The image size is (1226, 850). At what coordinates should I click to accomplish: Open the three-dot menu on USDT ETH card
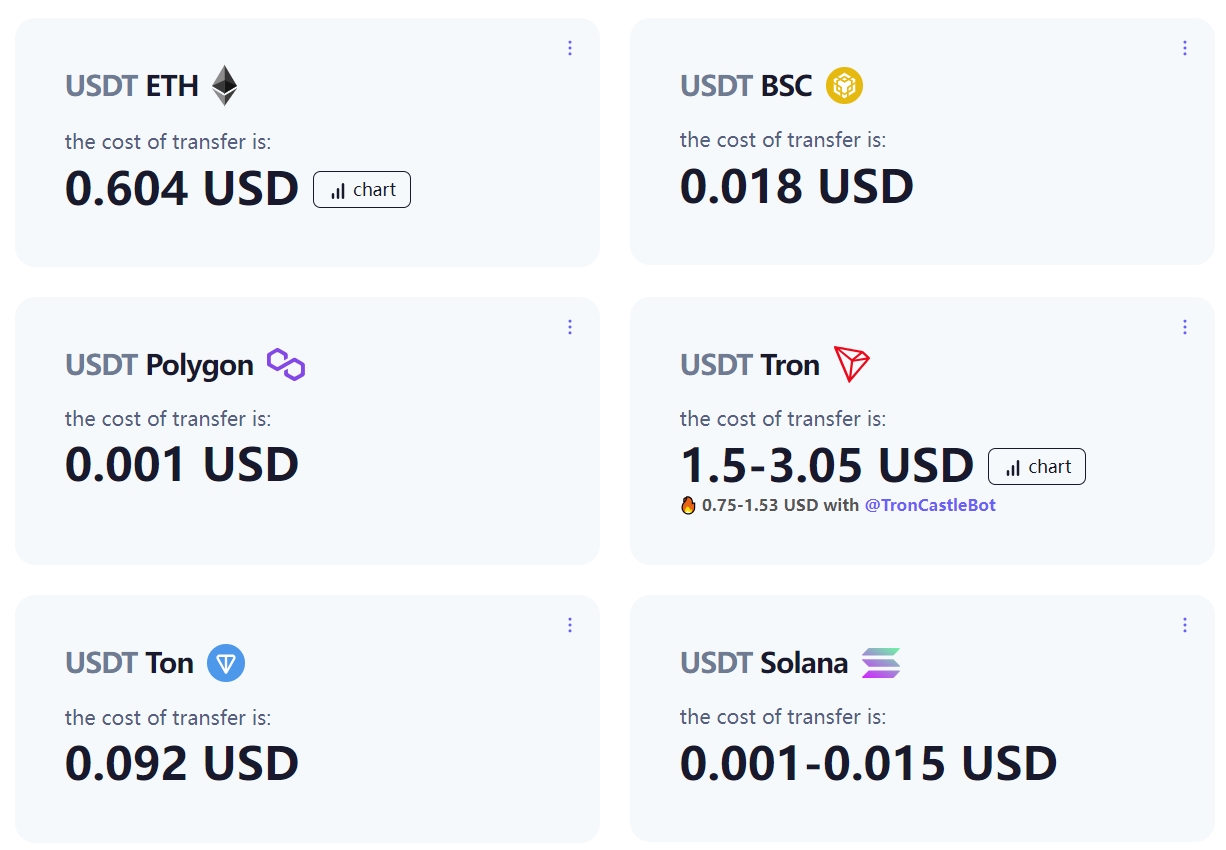click(x=570, y=48)
